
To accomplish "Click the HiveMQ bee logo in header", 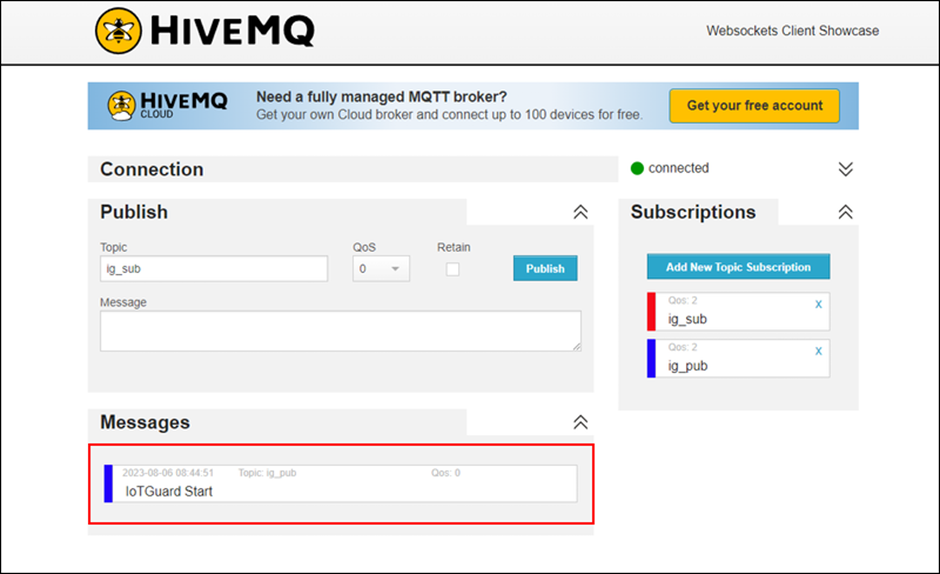I will click(x=119, y=31).
